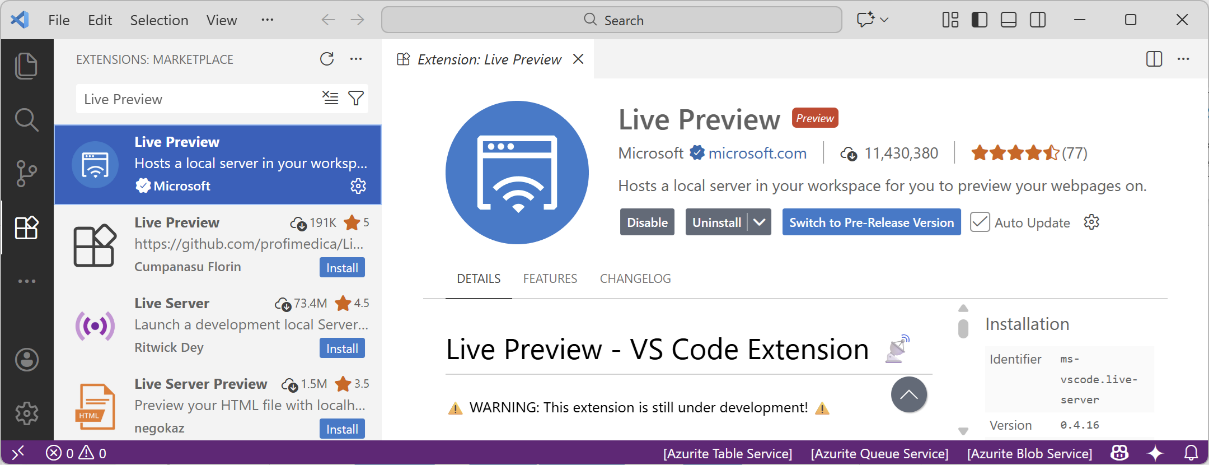Open the extension filter funnel
Screen dimensions: 1209x465
click(356, 98)
